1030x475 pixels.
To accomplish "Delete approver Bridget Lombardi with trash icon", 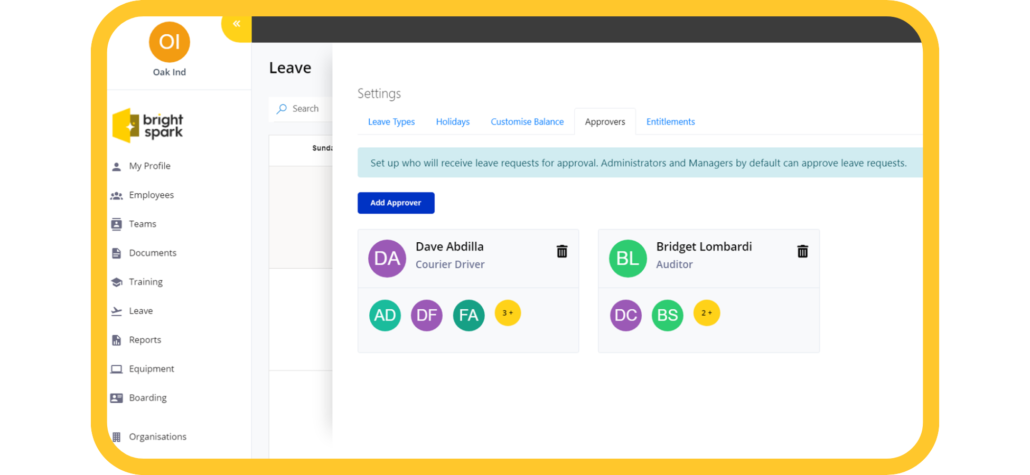I will 803,251.
